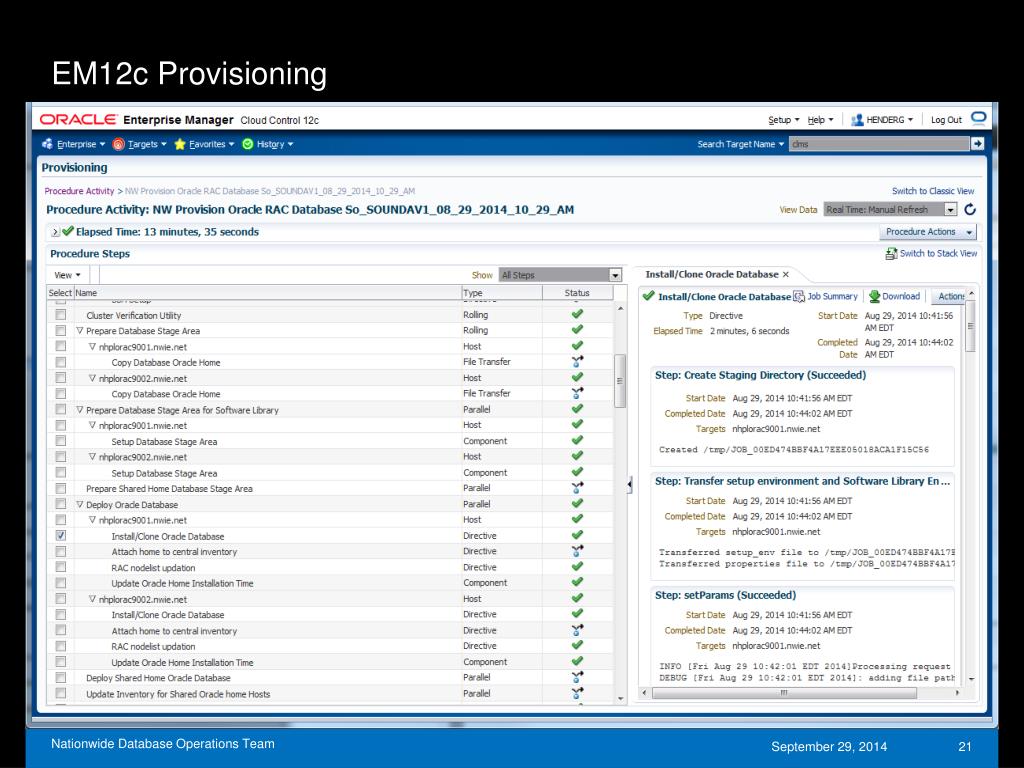1024x768 pixels.
Task: Click the Switch to Stack View icon
Action: (x=891, y=253)
